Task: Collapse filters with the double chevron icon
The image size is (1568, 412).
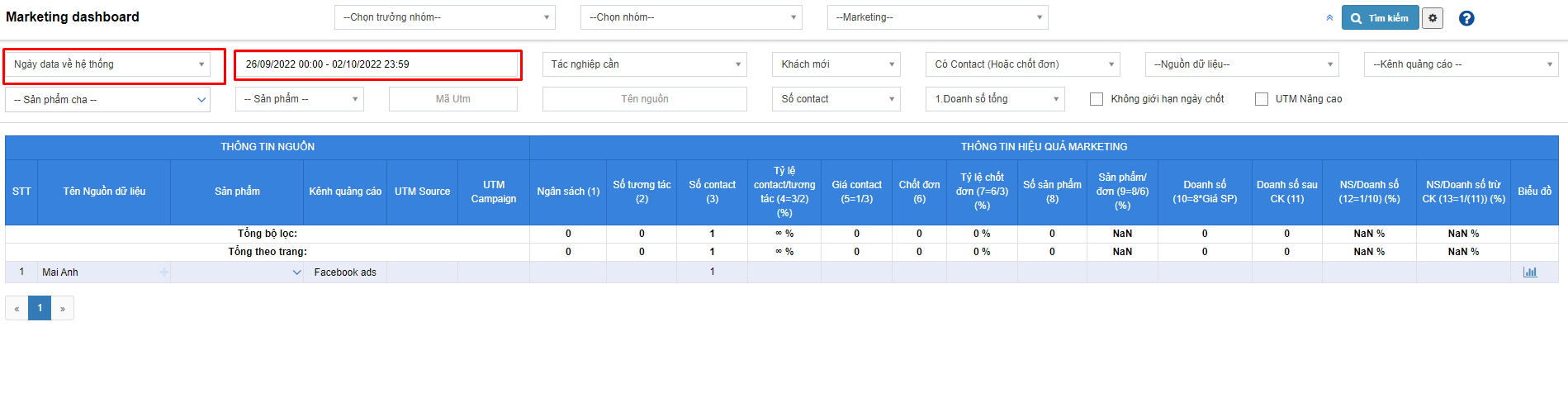Action: pyautogui.click(x=1329, y=18)
